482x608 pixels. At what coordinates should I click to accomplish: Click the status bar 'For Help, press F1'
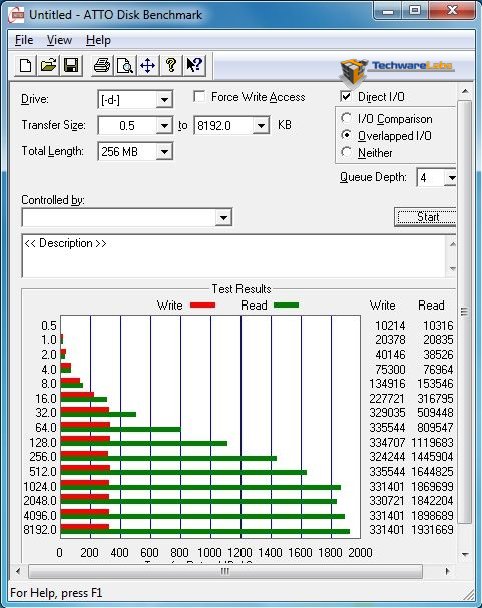click(56, 593)
